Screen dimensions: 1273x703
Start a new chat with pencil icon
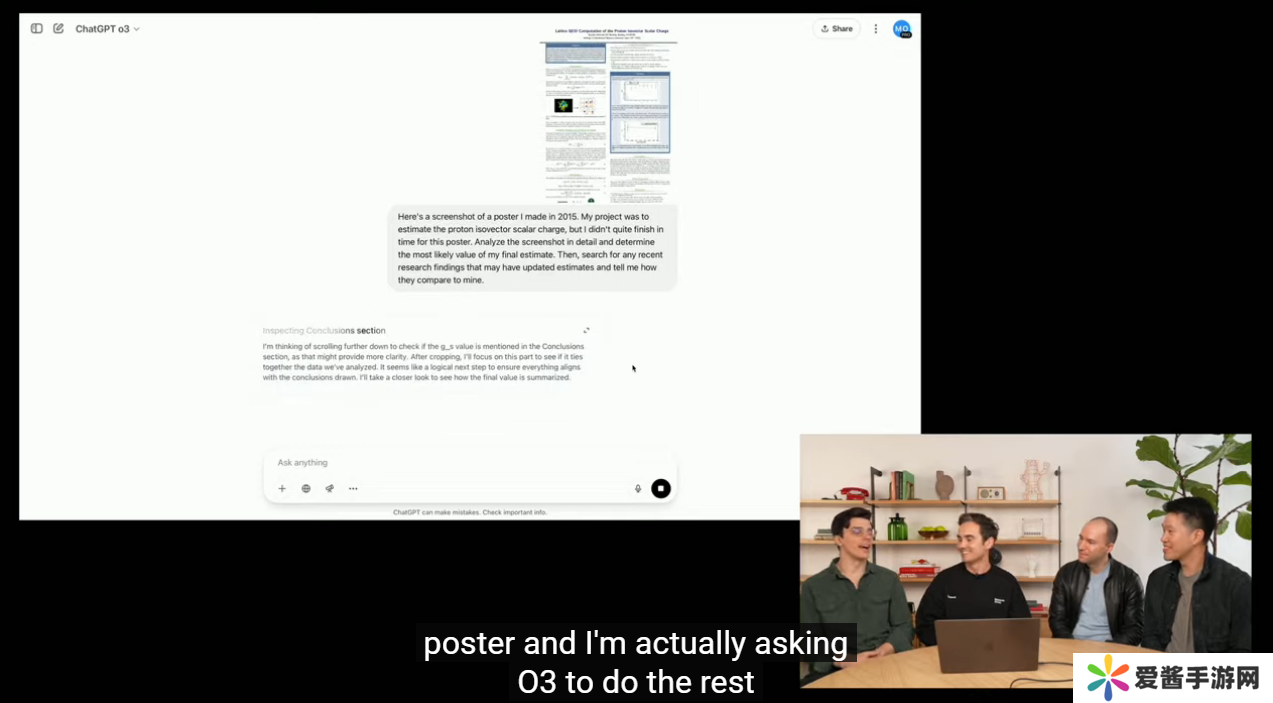coord(58,29)
